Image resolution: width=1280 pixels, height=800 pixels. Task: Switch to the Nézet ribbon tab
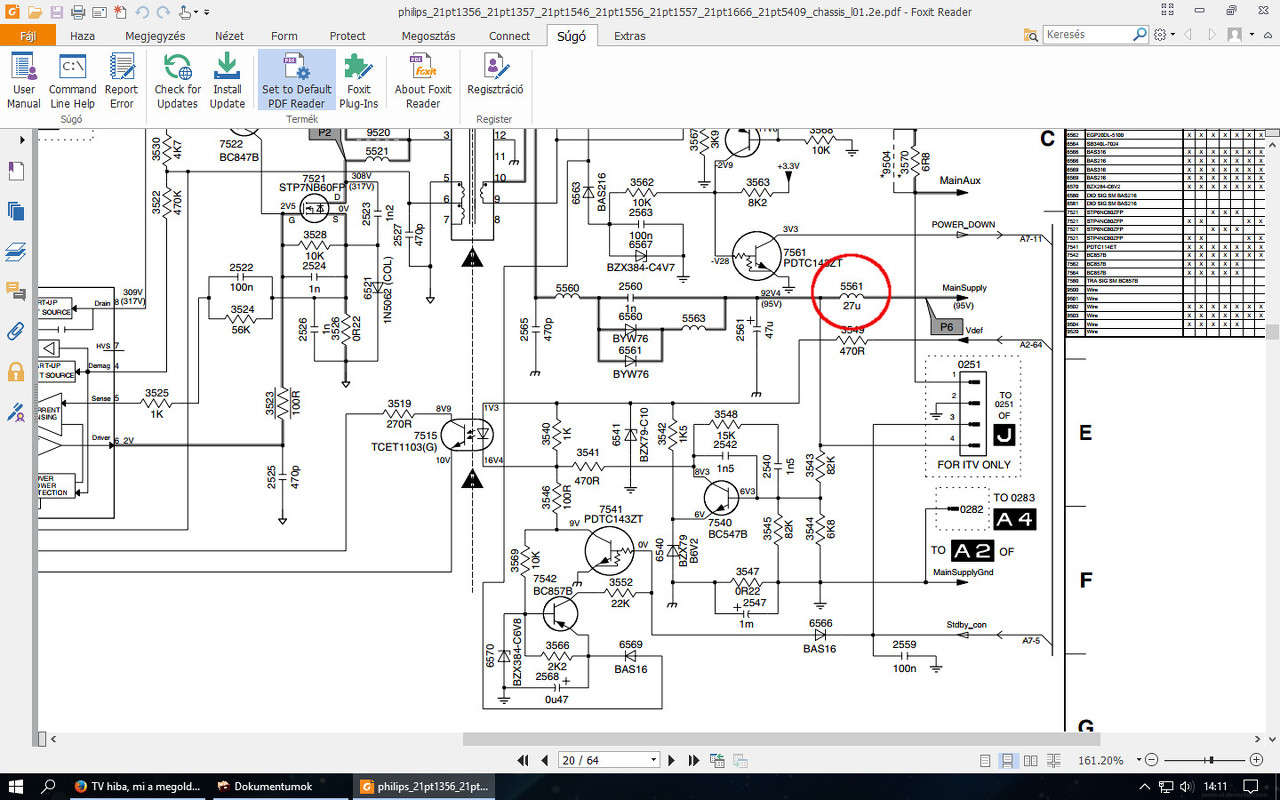[x=230, y=36]
